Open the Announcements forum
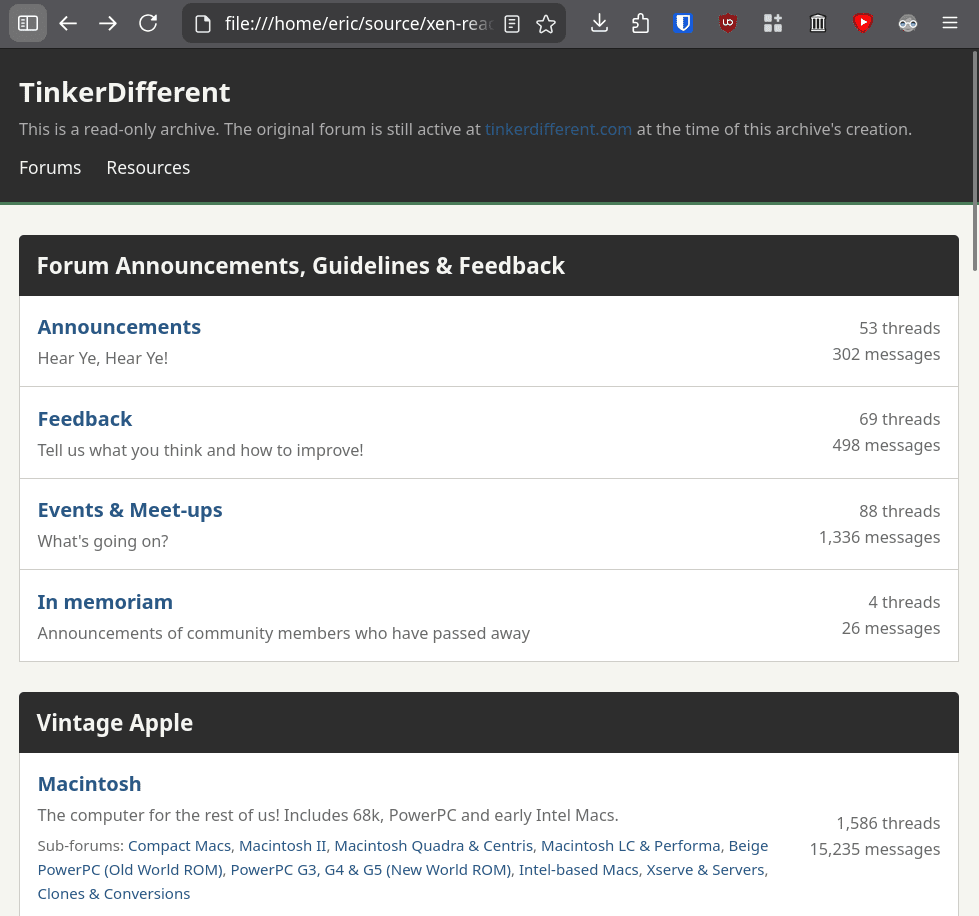 click(x=119, y=327)
